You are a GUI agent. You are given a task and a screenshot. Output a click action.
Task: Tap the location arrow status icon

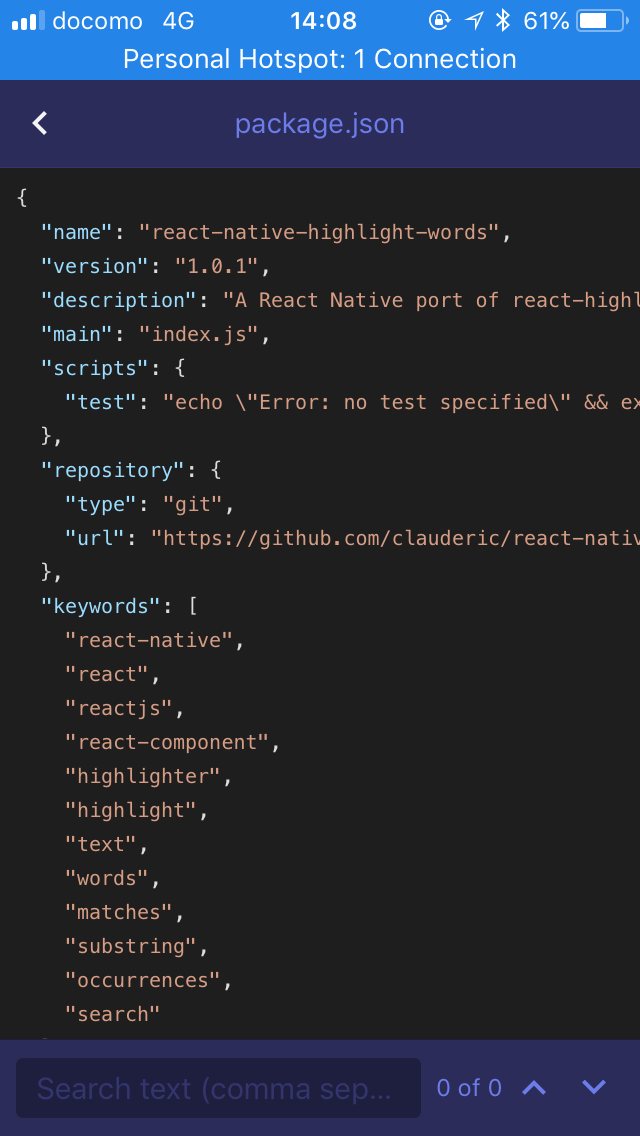point(472,20)
